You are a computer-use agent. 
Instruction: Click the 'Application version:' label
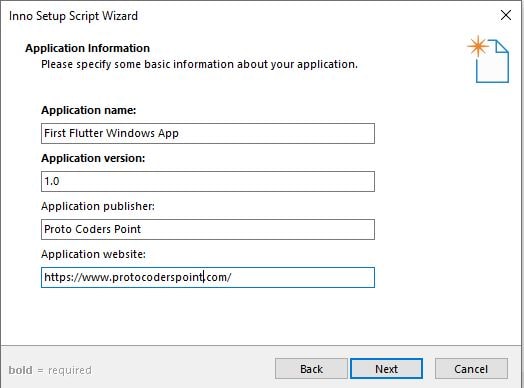[93, 158]
